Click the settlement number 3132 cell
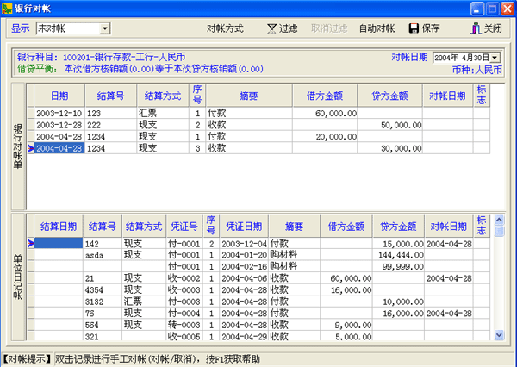517x367 pixels. click(x=102, y=302)
